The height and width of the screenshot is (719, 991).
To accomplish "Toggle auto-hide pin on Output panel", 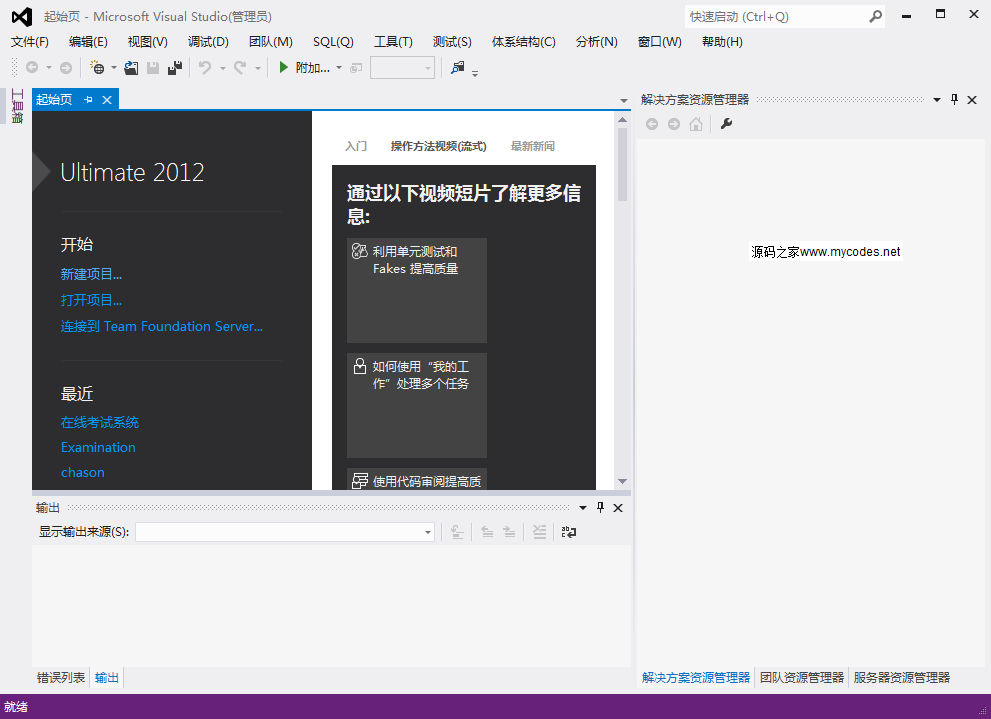I will pyautogui.click(x=600, y=508).
